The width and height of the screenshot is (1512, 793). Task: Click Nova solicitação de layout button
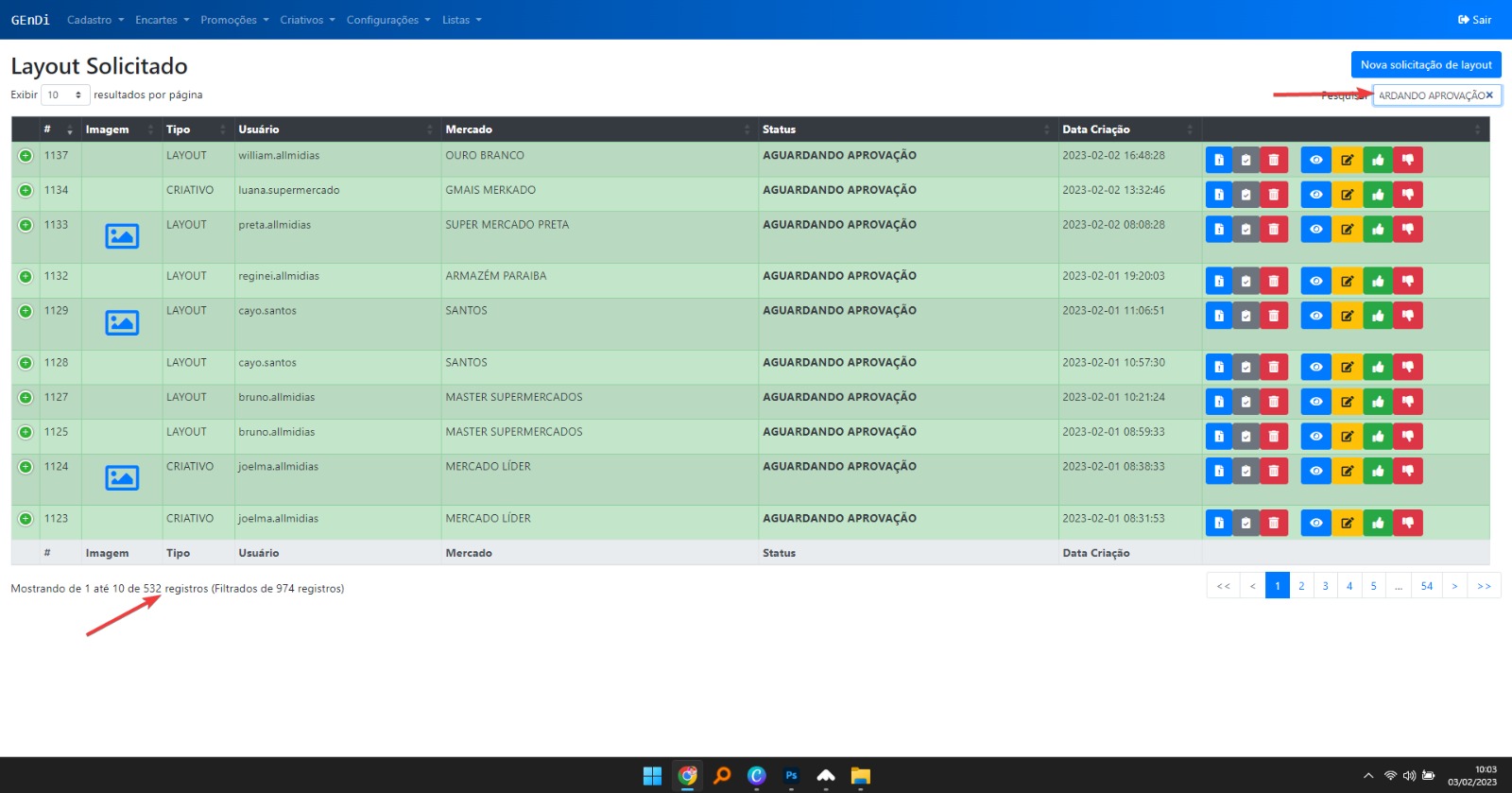1425,65
